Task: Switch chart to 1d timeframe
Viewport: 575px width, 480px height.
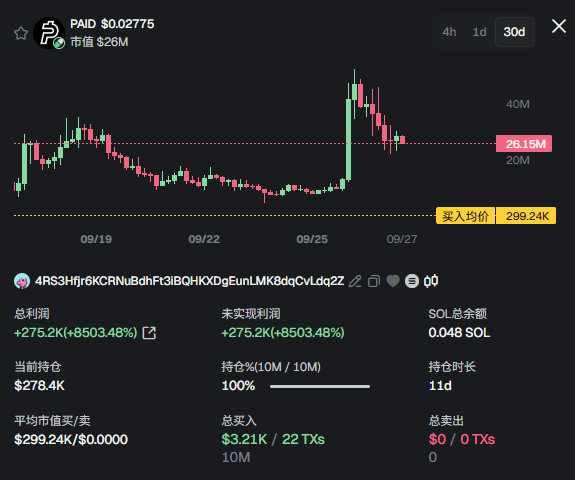Action: click(479, 32)
